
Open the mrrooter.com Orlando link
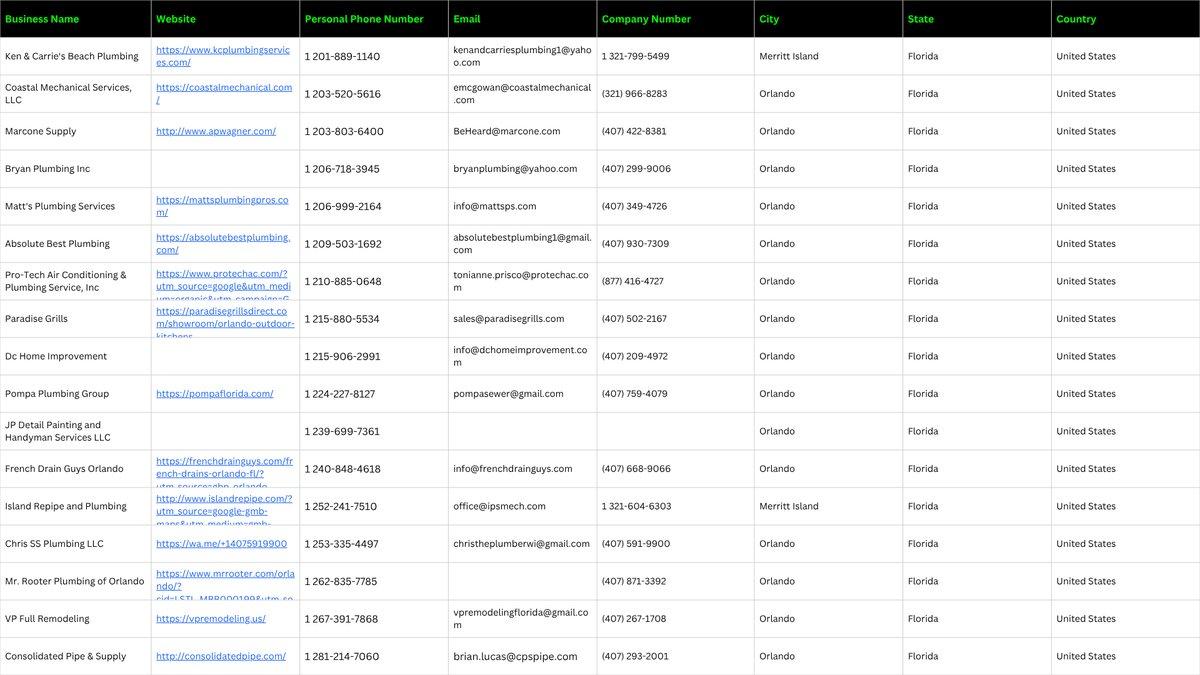225,584
